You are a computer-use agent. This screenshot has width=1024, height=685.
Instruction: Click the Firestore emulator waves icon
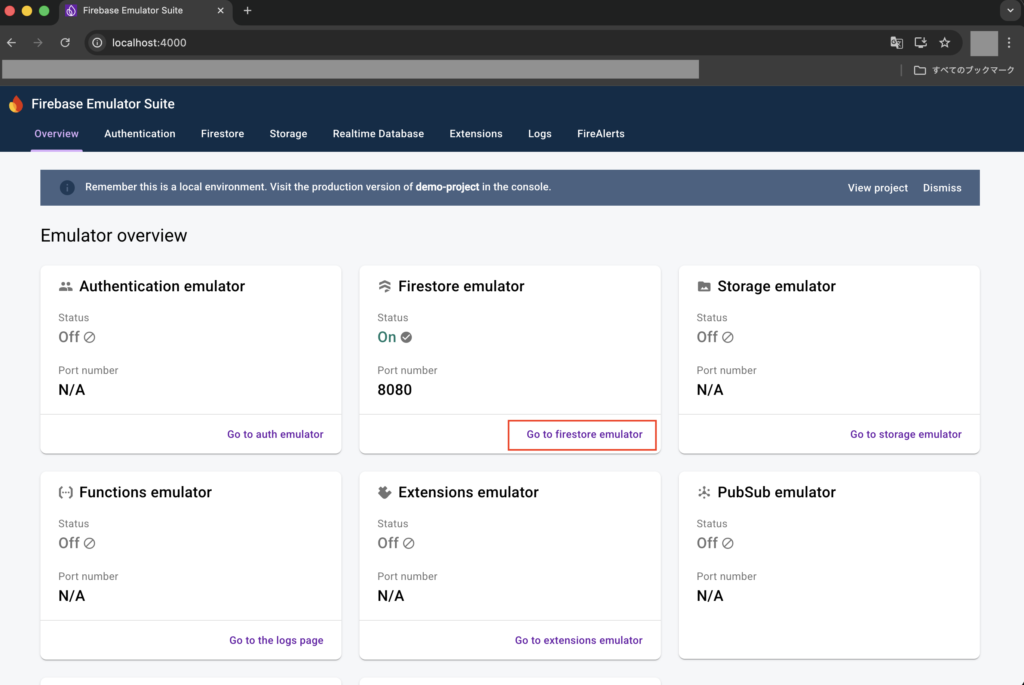(384, 286)
